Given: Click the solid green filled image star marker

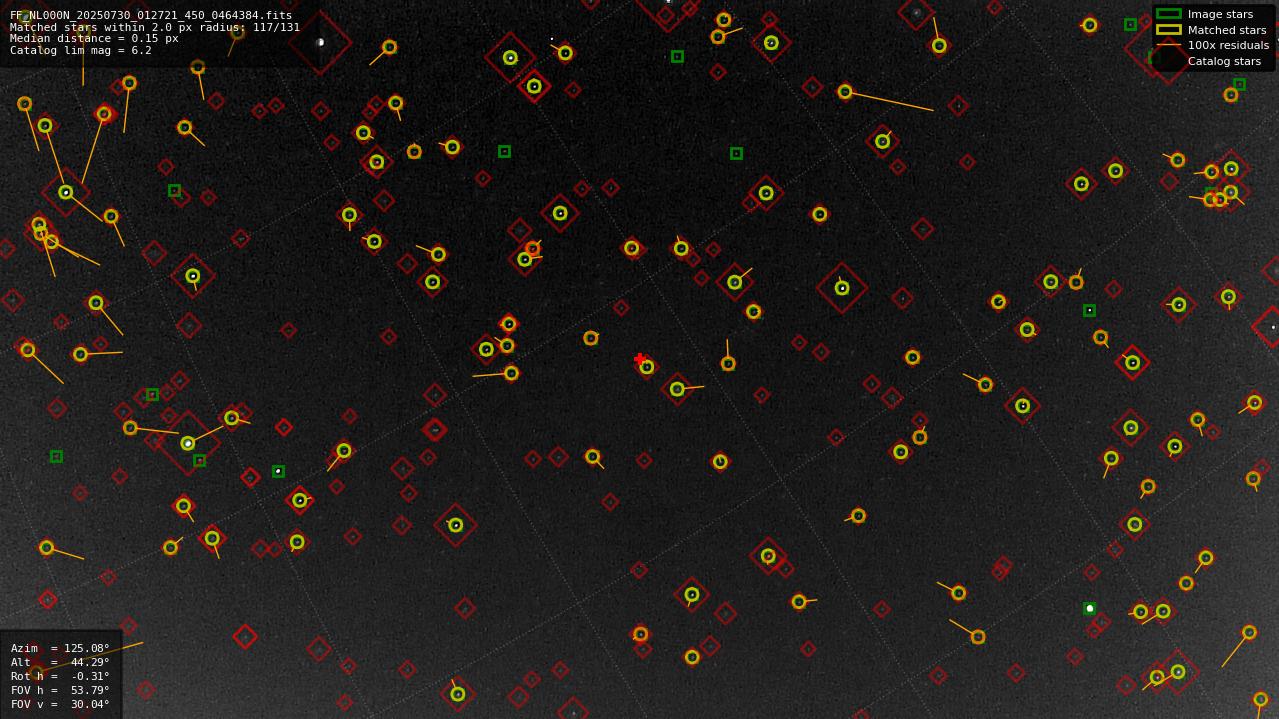Looking at the screenshot, I should (x=1089, y=608).
